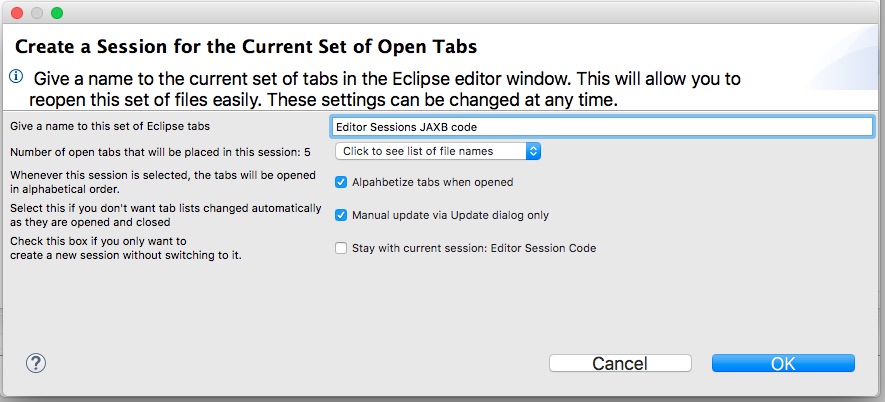This screenshot has height=402, width=885.
Task: Click the label Give a name to this set
Action: 116,127
